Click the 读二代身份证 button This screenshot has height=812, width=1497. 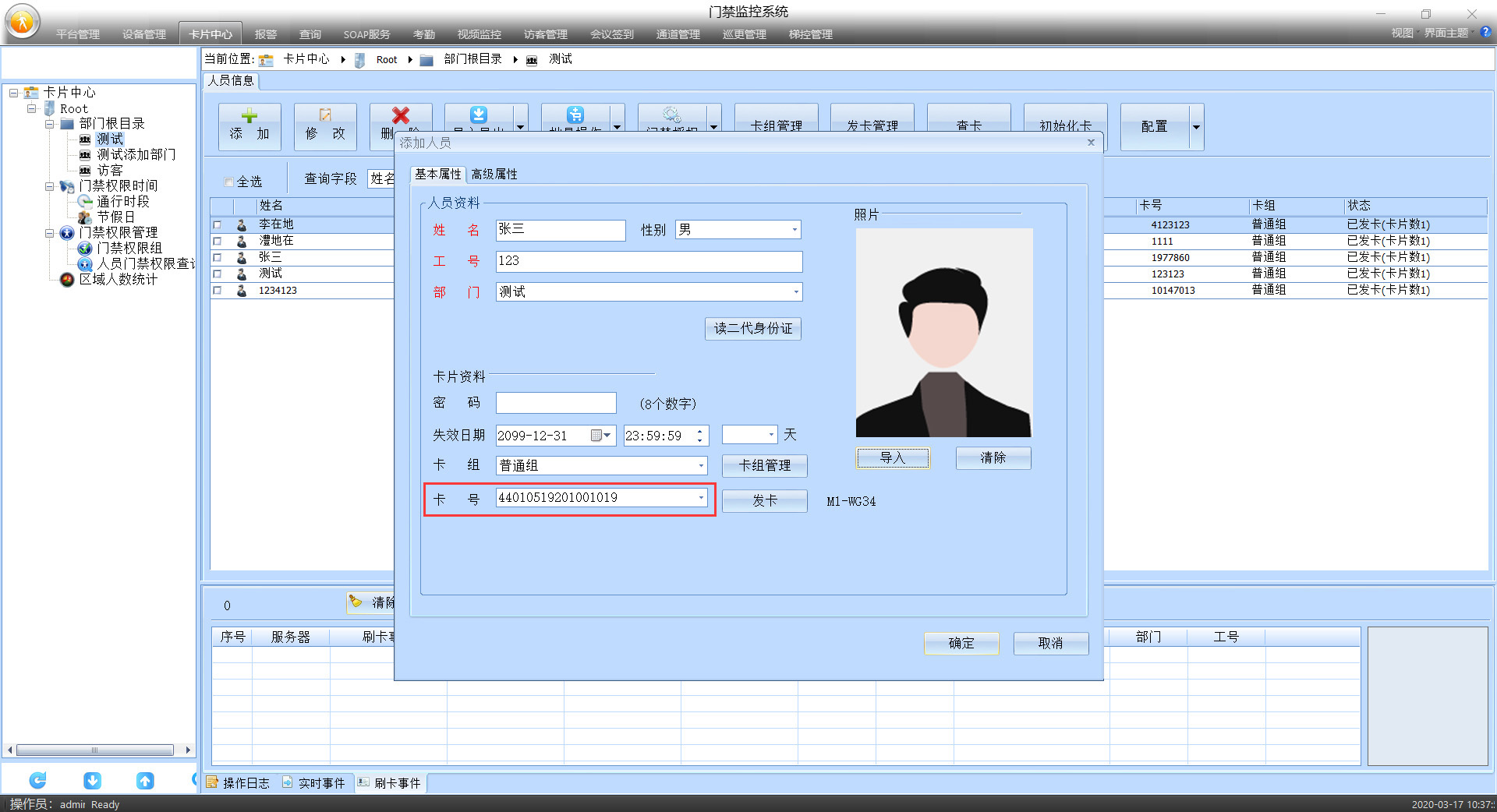752,328
